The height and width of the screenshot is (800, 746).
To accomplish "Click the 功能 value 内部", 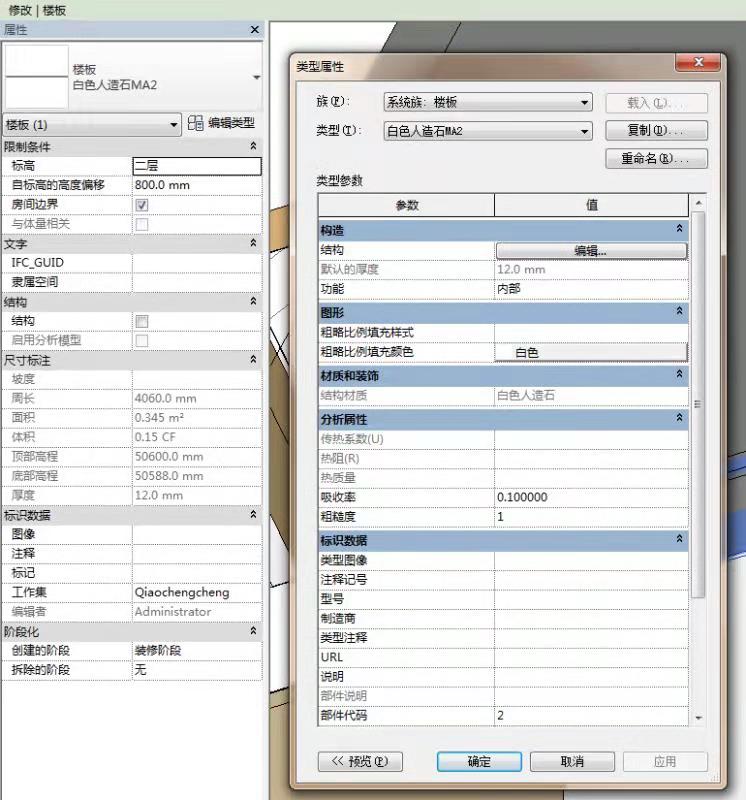I will [x=591, y=289].
